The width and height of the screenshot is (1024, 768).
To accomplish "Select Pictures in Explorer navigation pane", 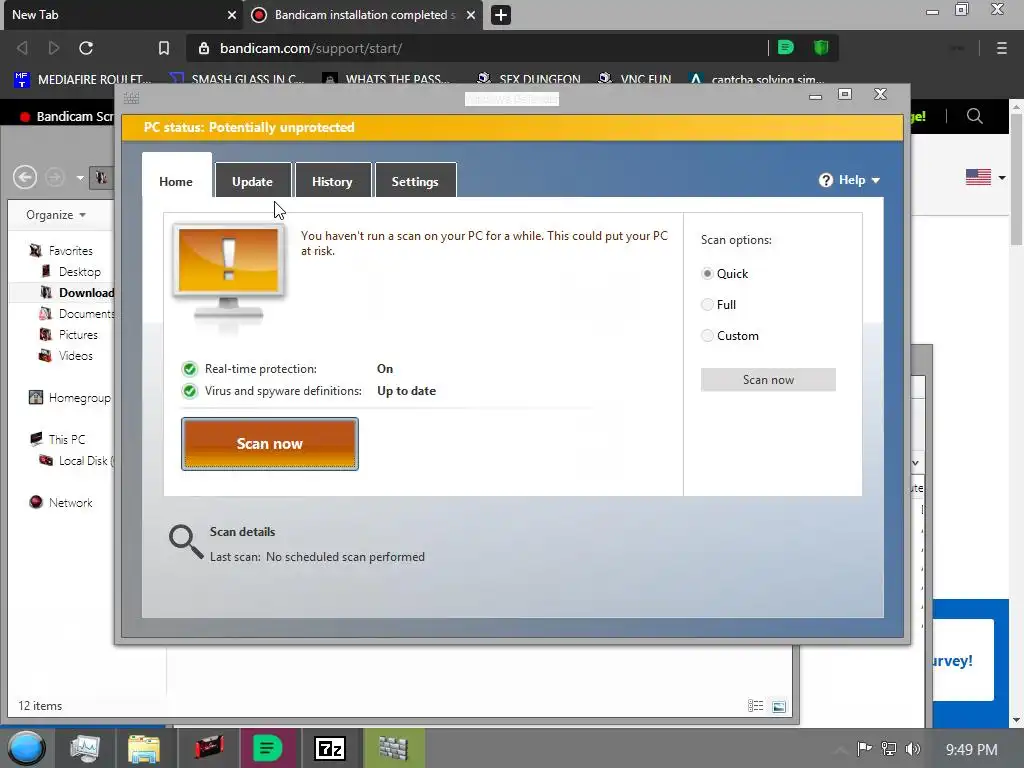I will [69, 334].
